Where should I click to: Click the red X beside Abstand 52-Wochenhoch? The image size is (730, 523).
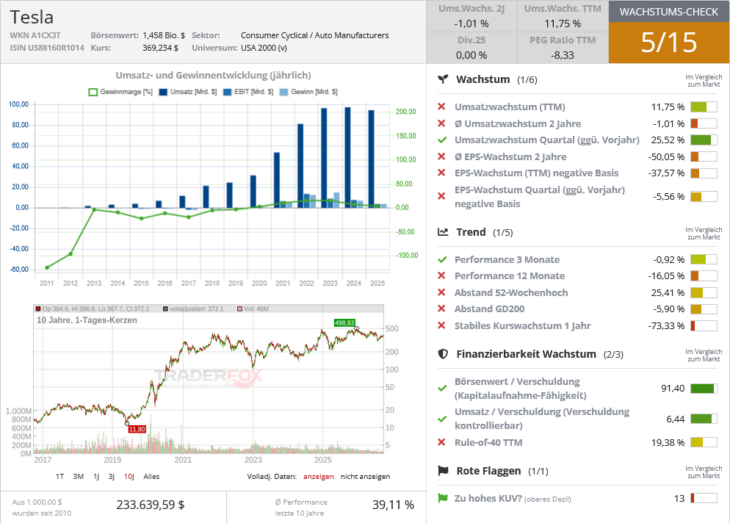tap(441, 292)
